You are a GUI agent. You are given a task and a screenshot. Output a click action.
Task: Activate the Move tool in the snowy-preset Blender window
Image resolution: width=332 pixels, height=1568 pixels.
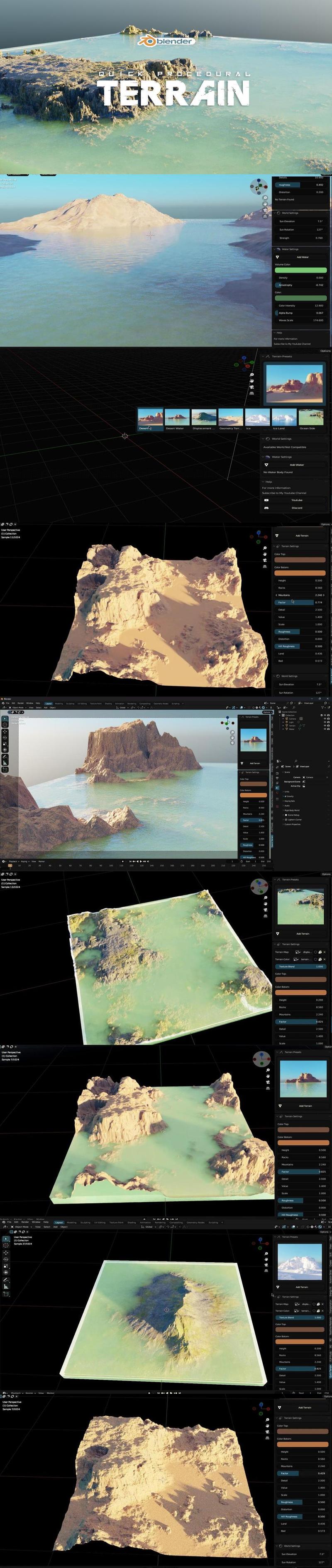pos(6,1252)
